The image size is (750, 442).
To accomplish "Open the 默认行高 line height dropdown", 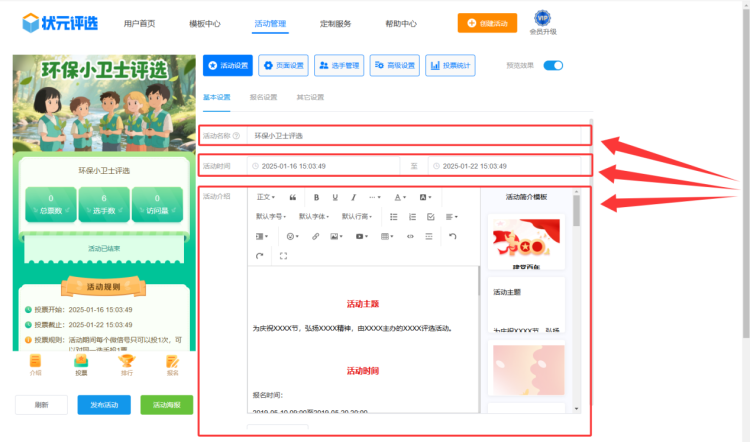I will [x=358, y=216].
